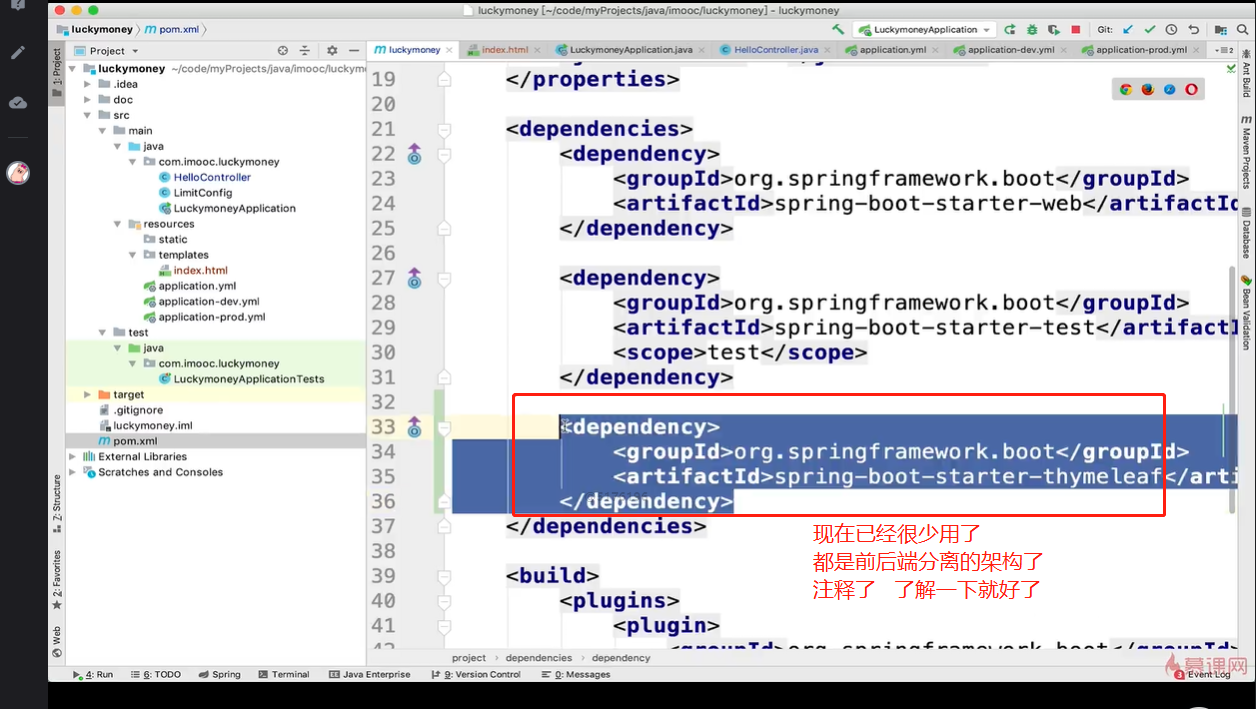Open in Safari browser icon
Screen dimensions: 1256x709
(x=1170, y=89)
